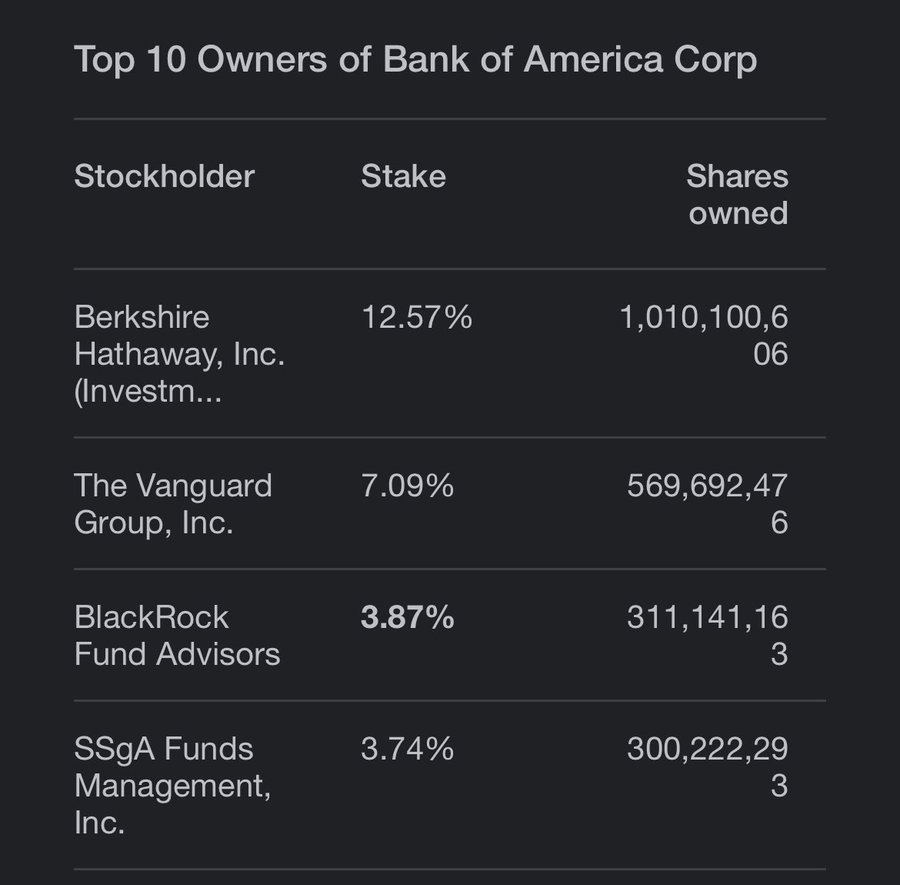Expand the truncated (Investm... text
This screenshot has width=900, height=885.
(x=148, y=392)
